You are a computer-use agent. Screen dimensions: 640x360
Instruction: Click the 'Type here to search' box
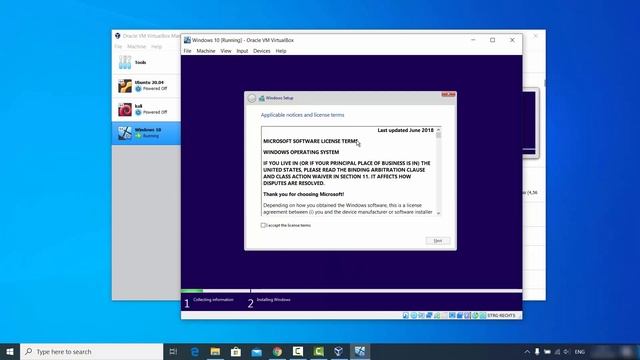91,351
